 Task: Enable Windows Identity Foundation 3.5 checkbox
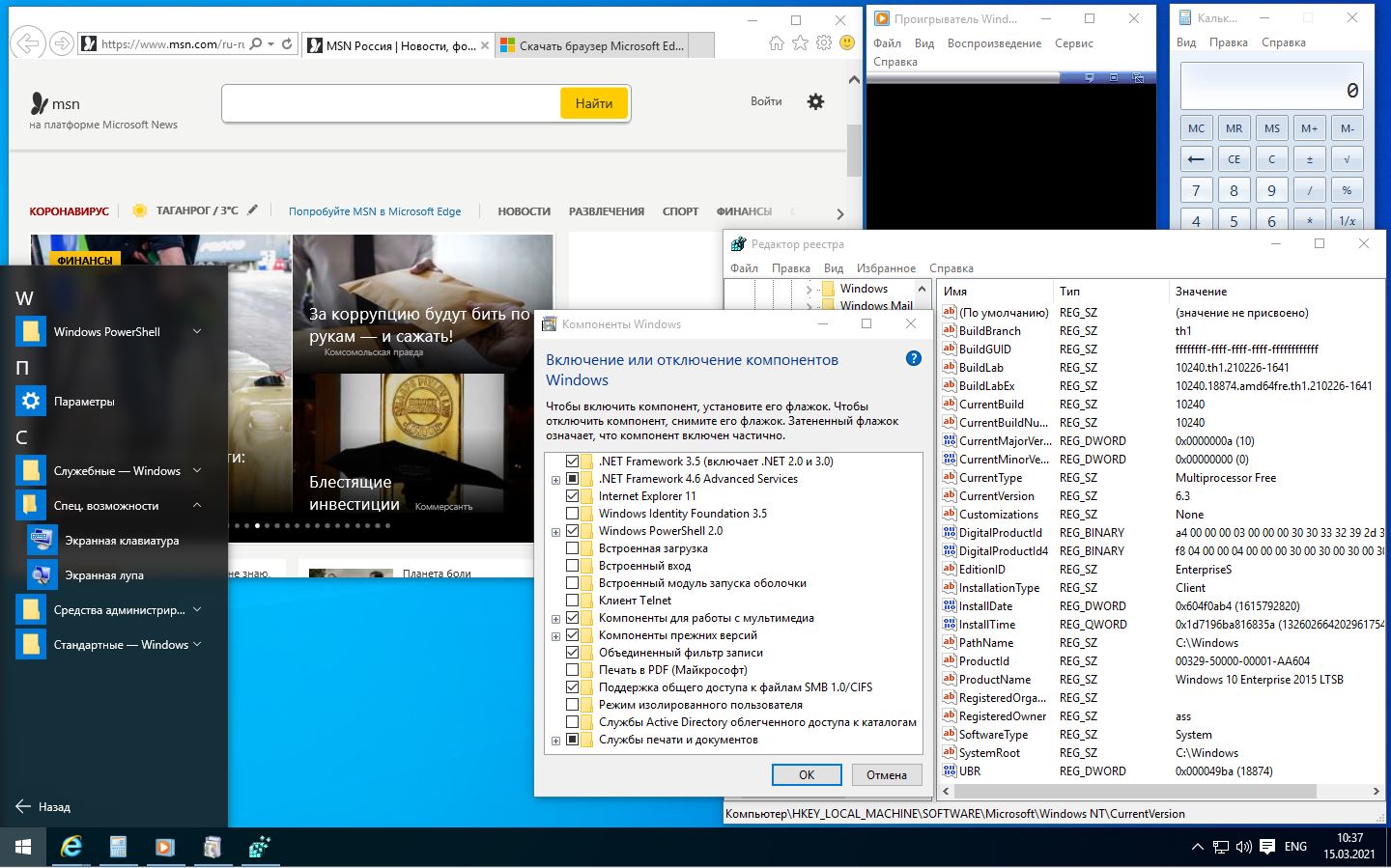pos(572,513)
